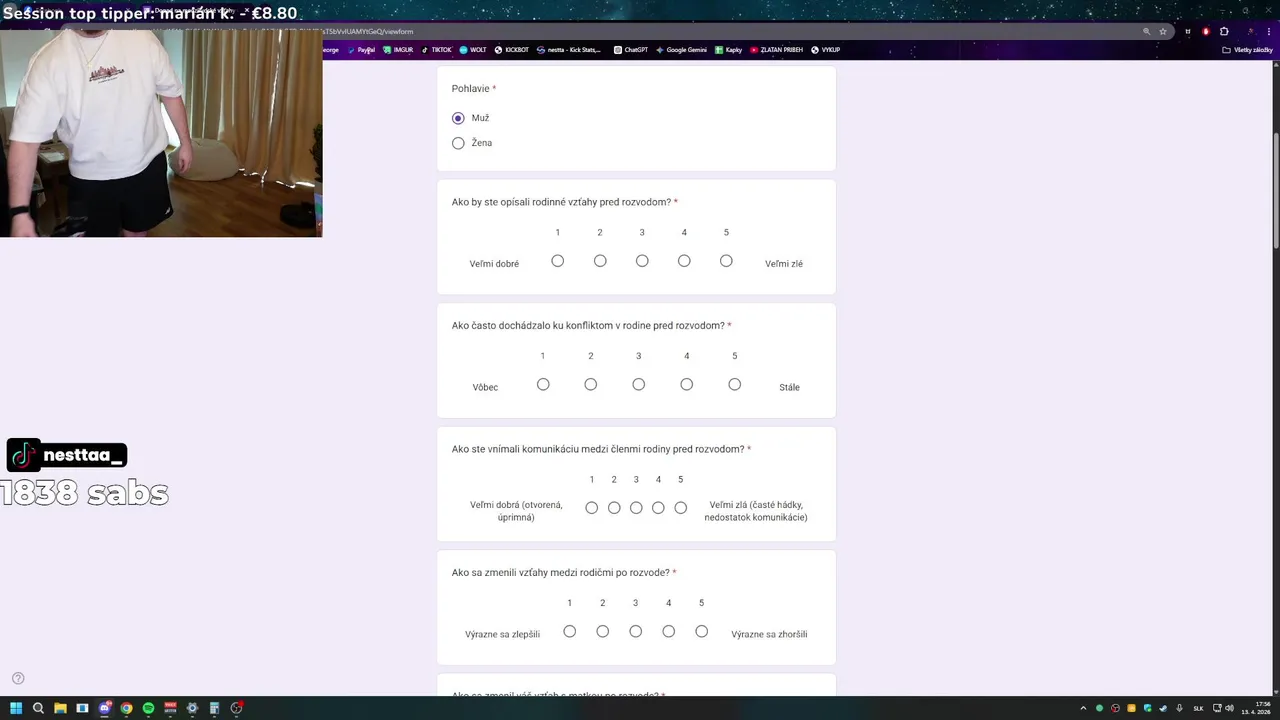
Task: Pick option 5 Stále for konflikty question
Action: coord(735,384)
